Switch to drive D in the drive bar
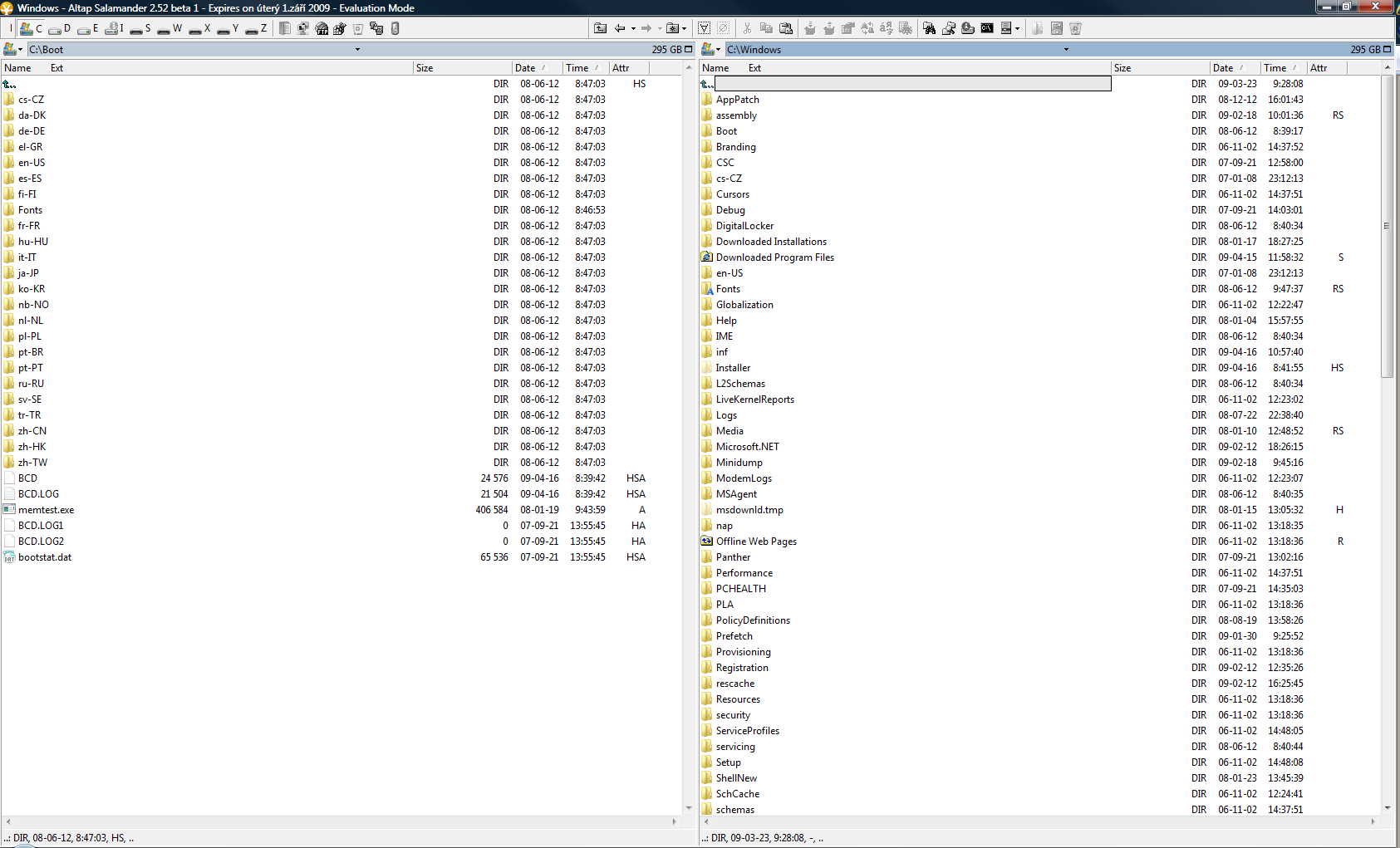This screenshot has height=848, width=1400. click(60, 28)
